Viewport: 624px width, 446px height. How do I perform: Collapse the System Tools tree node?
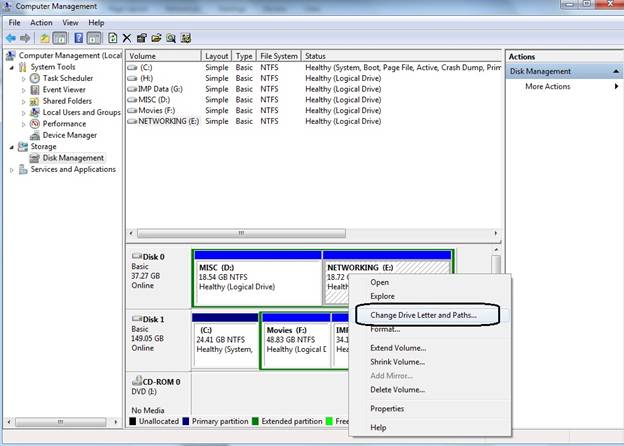pos(11,68)
